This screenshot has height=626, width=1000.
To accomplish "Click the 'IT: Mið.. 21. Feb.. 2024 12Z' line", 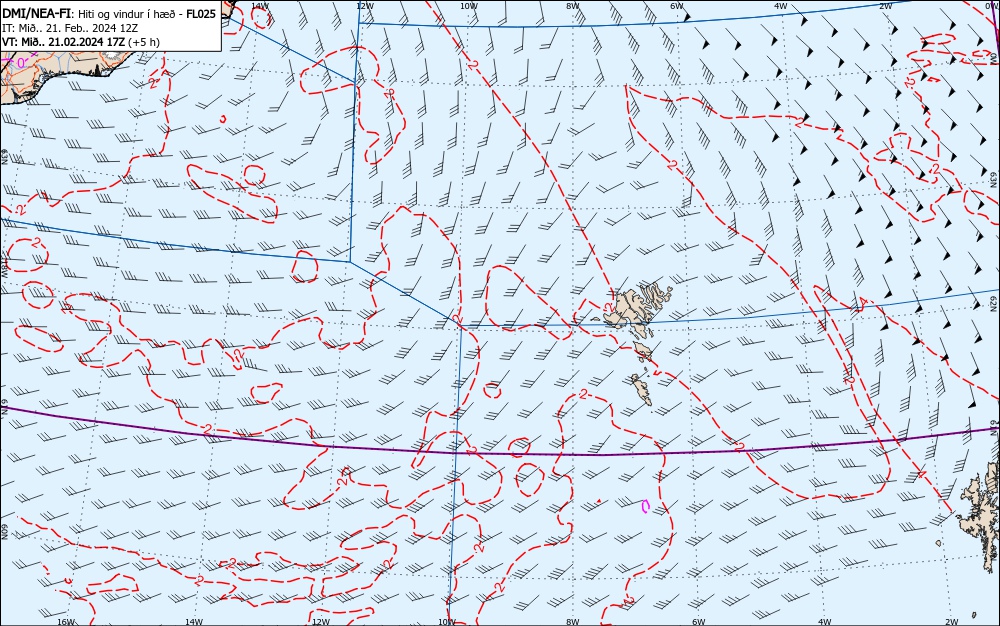I will point(70,28).
